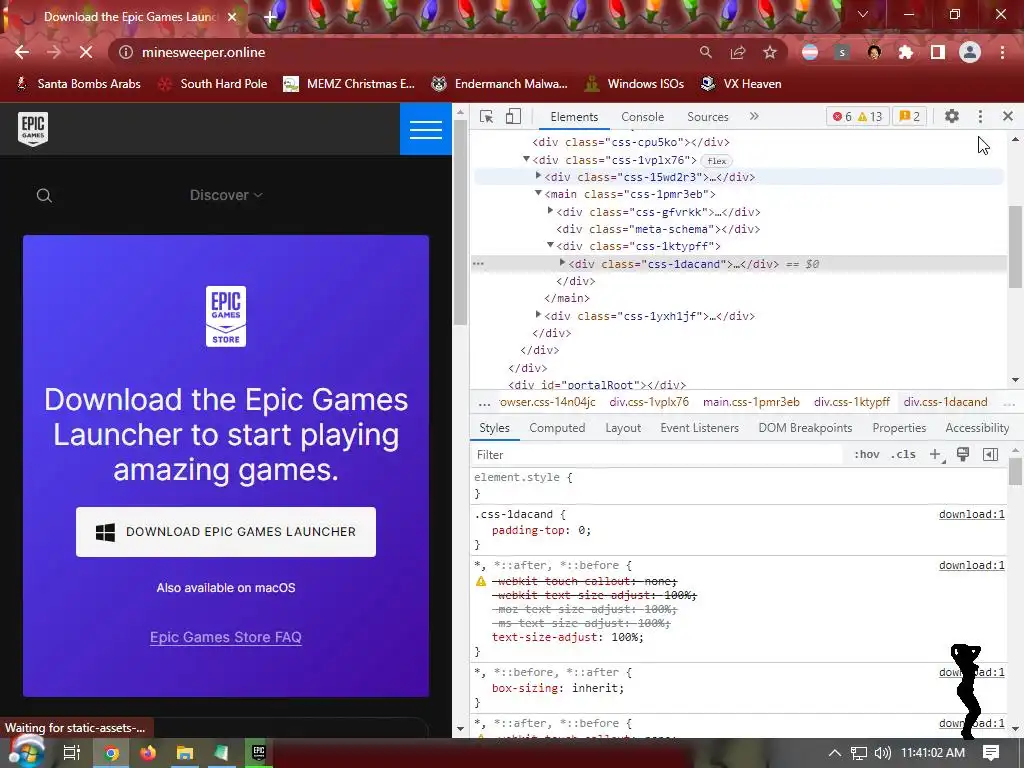Click div.css-1ktypff in breadcrumb

[852, 402]
